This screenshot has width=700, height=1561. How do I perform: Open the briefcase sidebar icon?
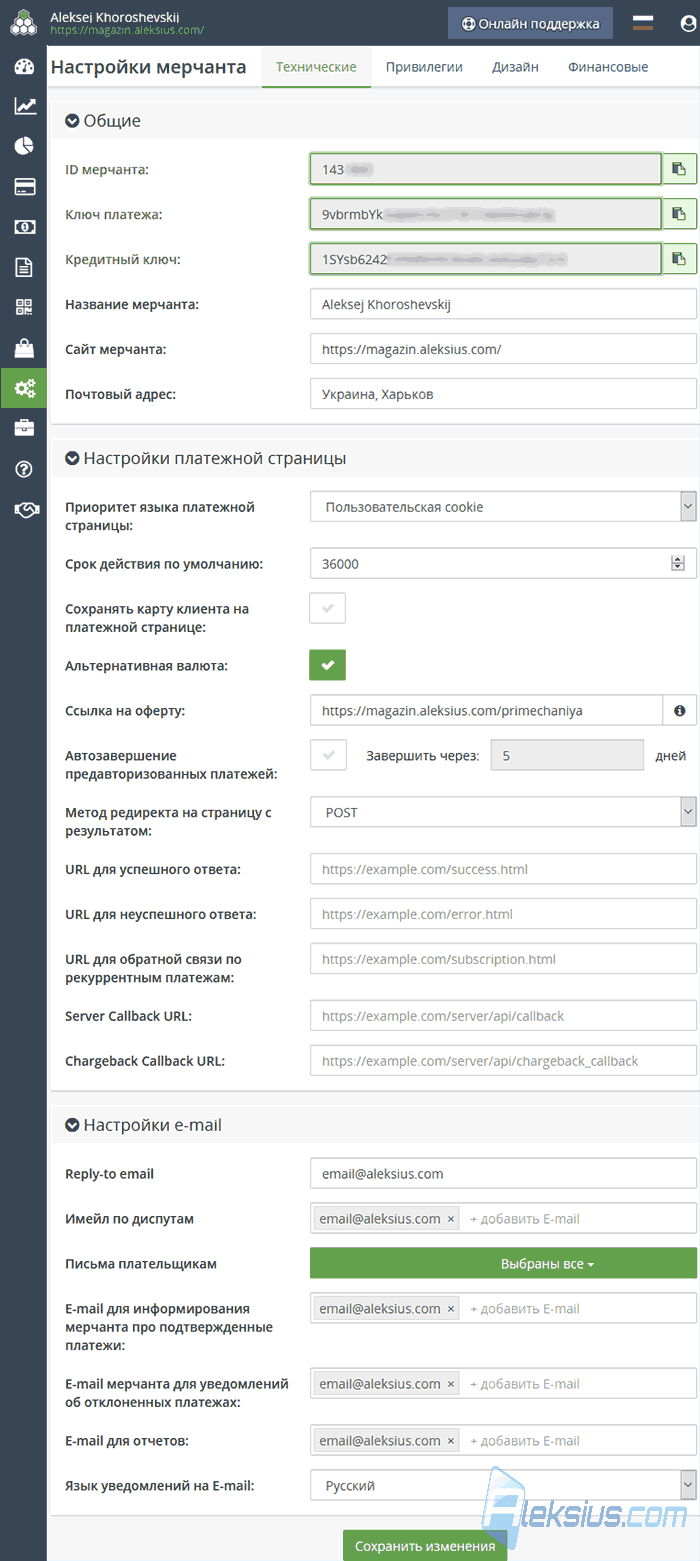click(24, 428)
